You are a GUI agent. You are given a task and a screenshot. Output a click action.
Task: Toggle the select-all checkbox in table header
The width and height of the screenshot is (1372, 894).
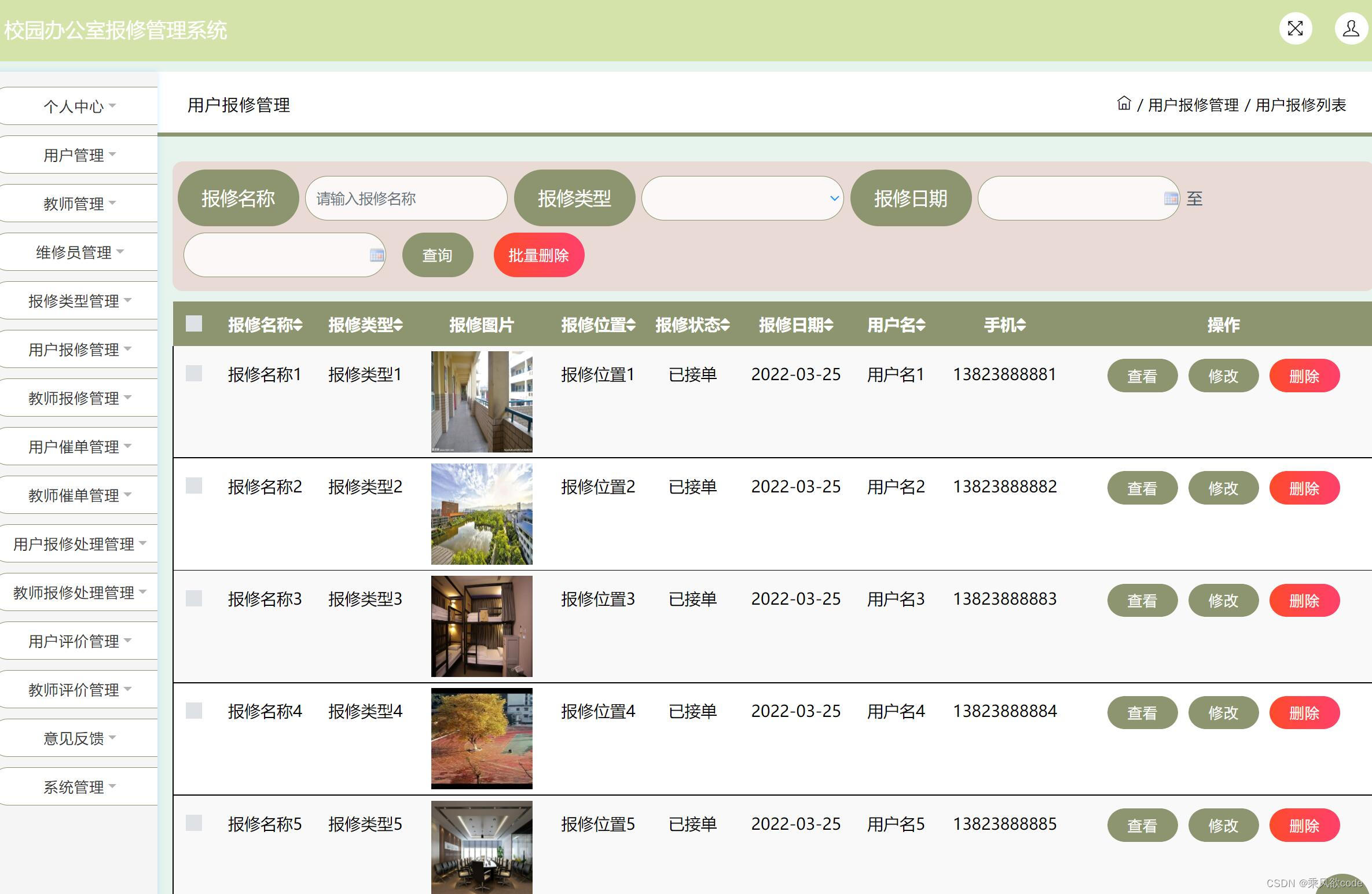tap(194, 323)
